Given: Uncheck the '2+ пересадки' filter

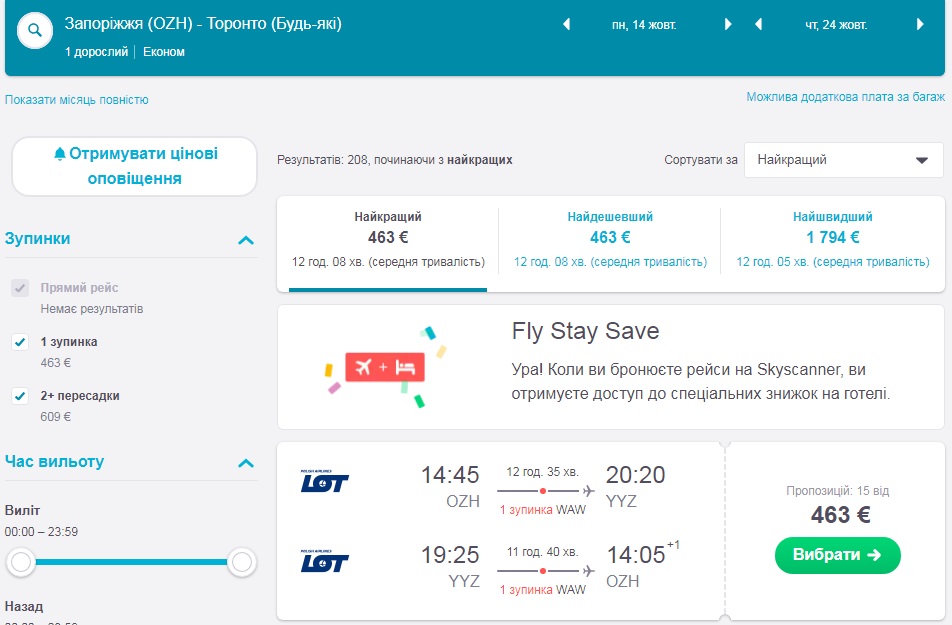Looking at the screenshot, I should coord(20,396).
